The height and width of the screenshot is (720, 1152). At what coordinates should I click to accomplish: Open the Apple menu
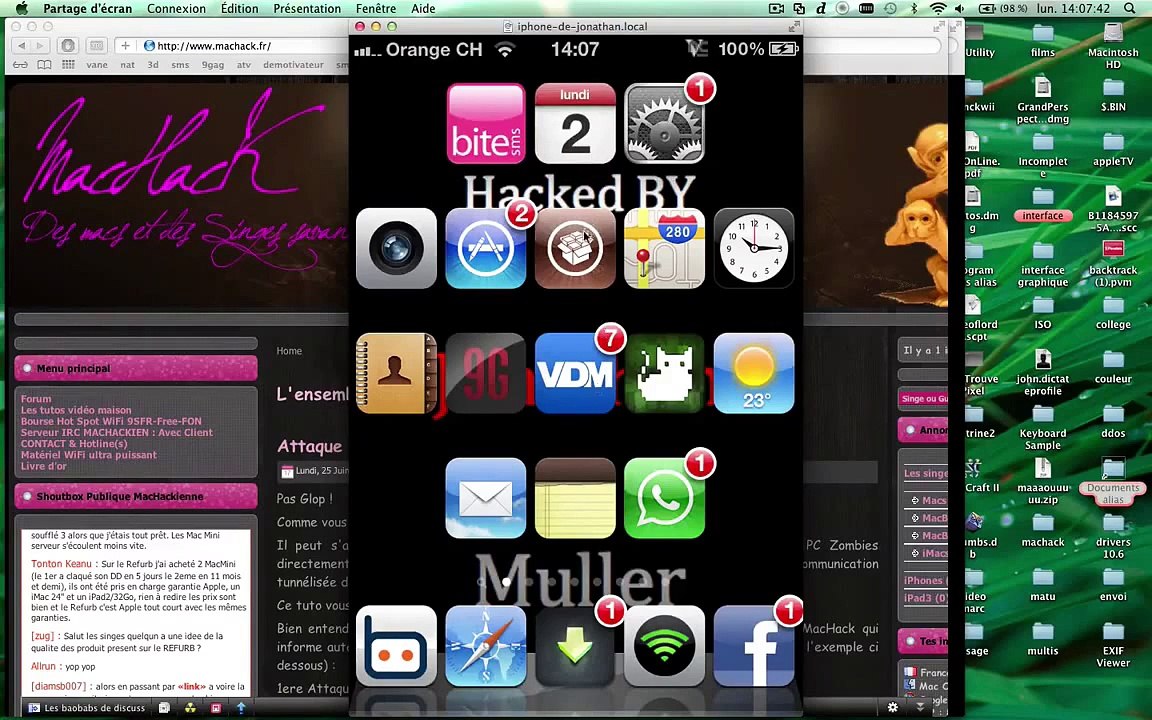click(x=22, y=8)
